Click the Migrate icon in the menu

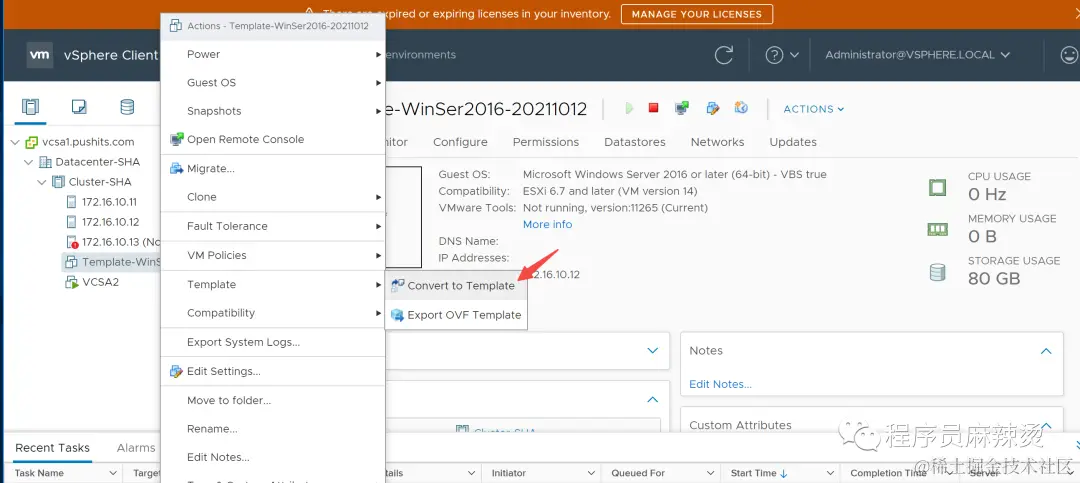tap(177, 168)
